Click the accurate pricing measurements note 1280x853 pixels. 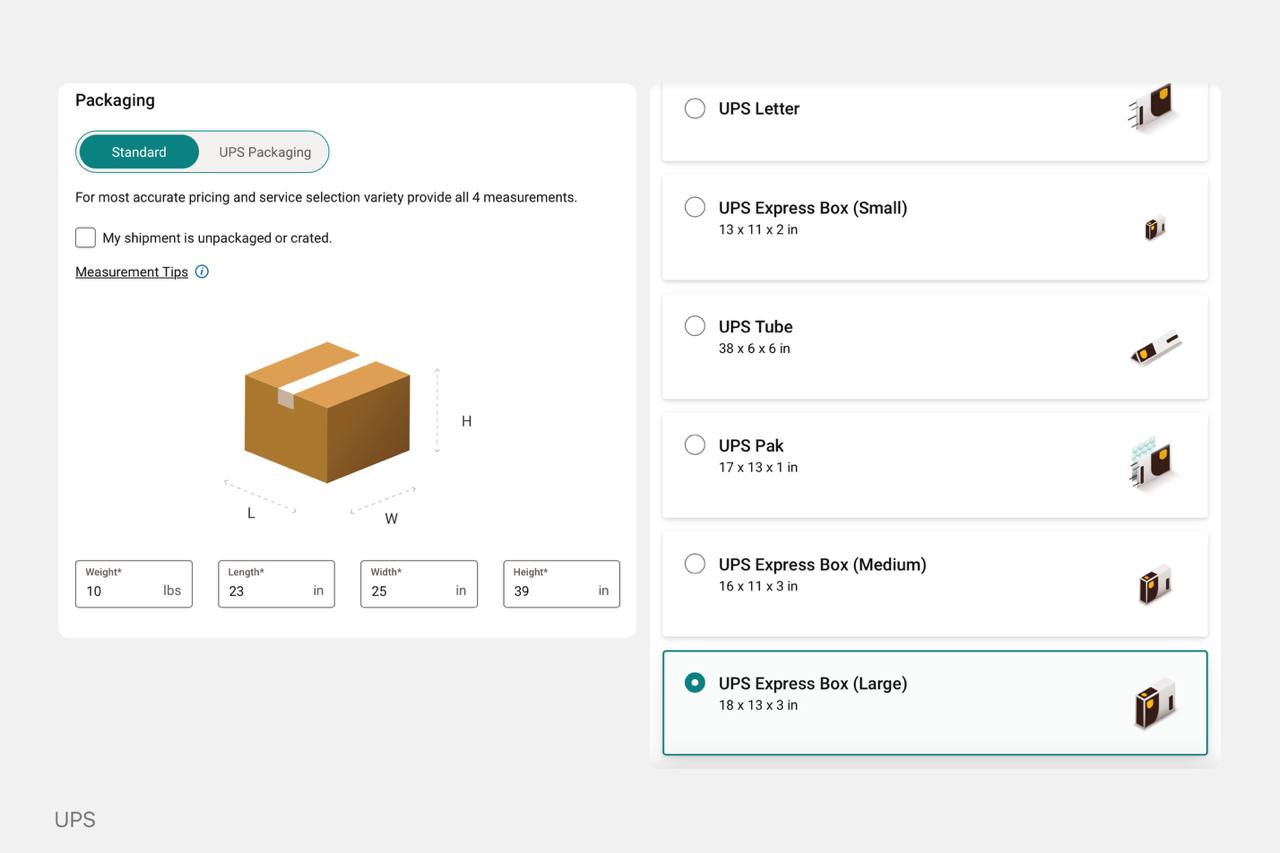coord(326,198)
